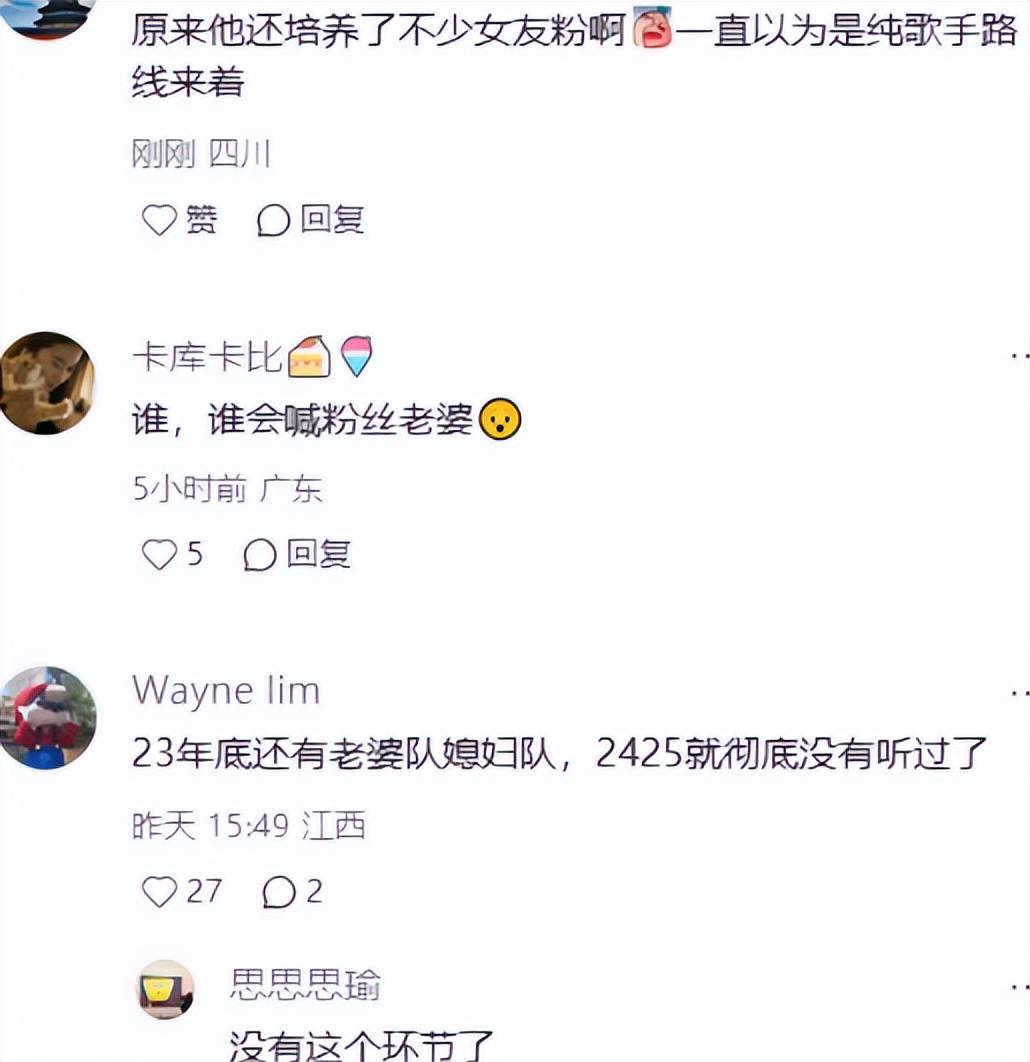Screen dimensions: 1030x1062
Task: Click 回复 text under the 广东 comment
Action: tap(318, 554)
